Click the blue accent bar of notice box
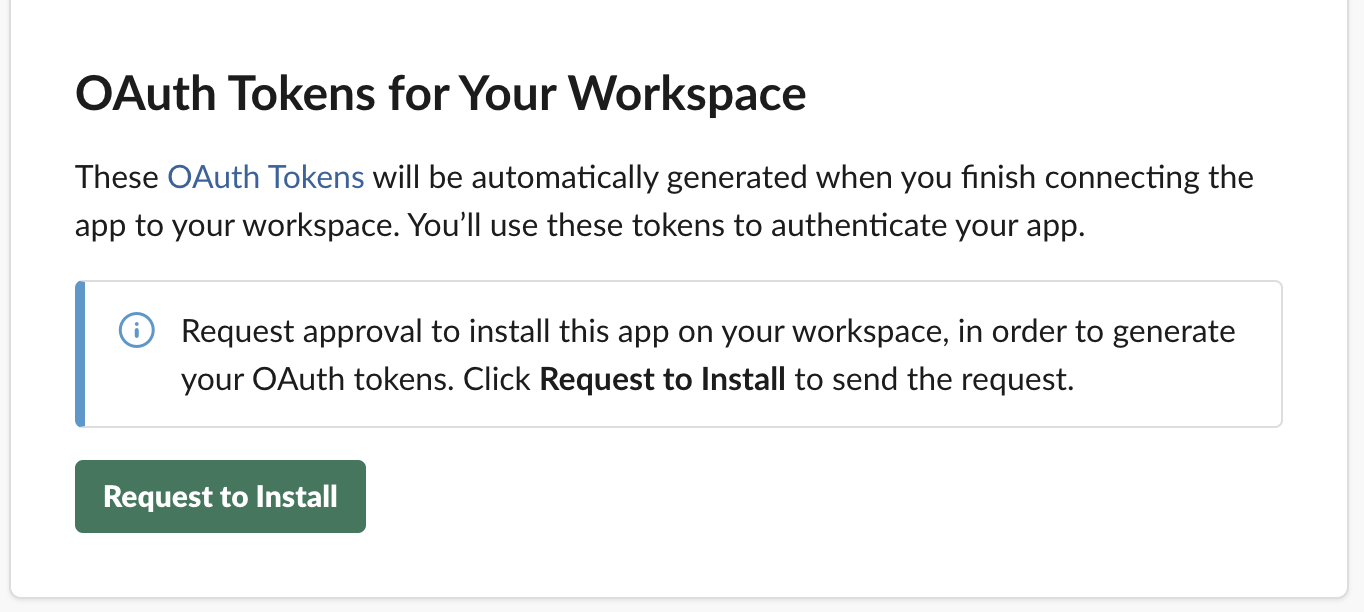The width and height of the screenshot is (1364, 612). click(x=80, y=354)
